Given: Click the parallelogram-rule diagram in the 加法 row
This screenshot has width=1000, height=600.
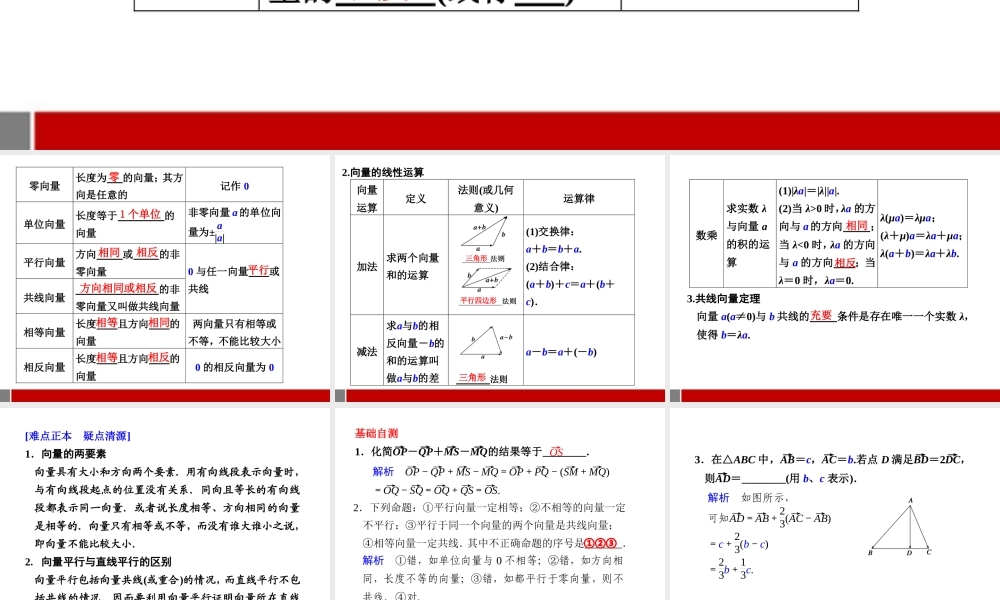Looking at the screenshot, I should click(487, 279).
